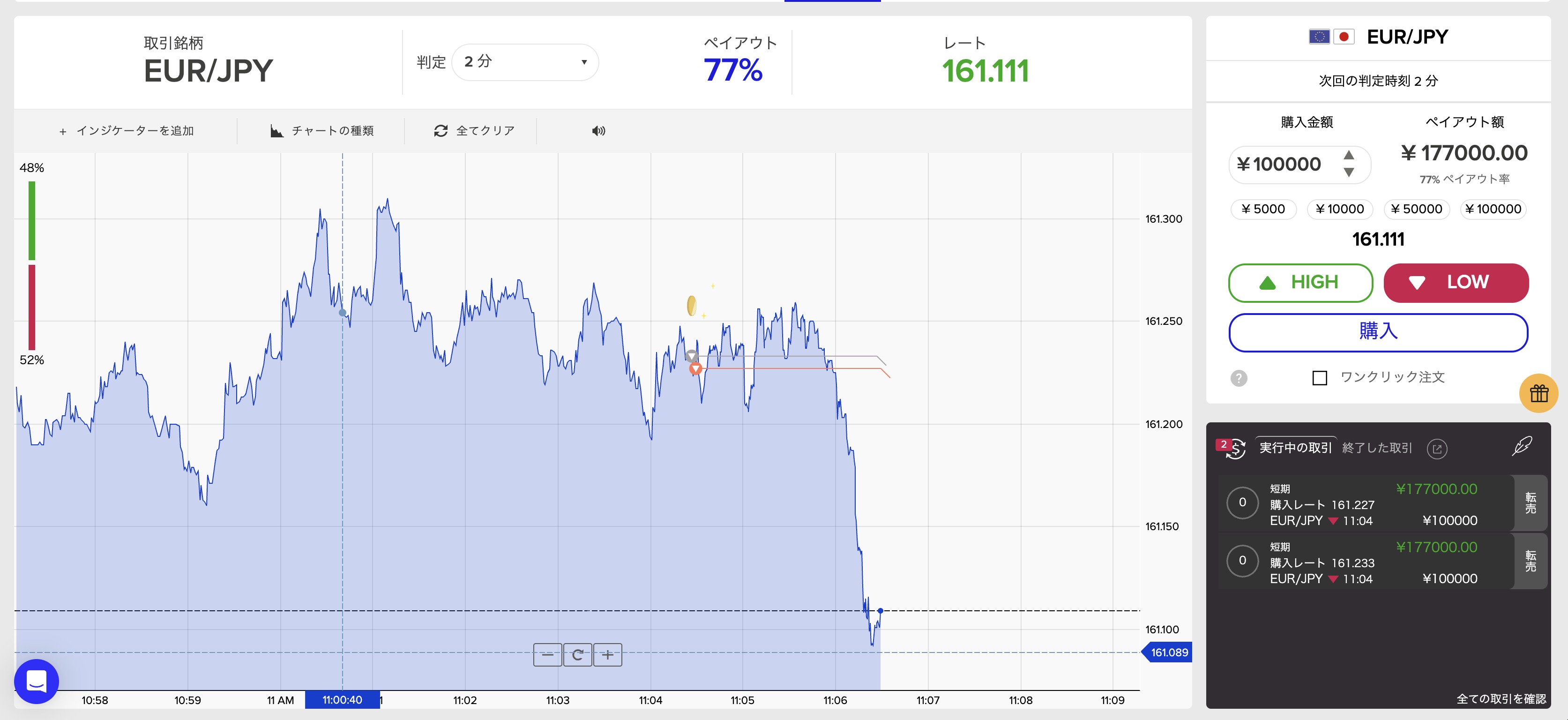Click the chart zoom out minus button
The height and width of the screenshot is (720, 1568).
coord(547,655)
